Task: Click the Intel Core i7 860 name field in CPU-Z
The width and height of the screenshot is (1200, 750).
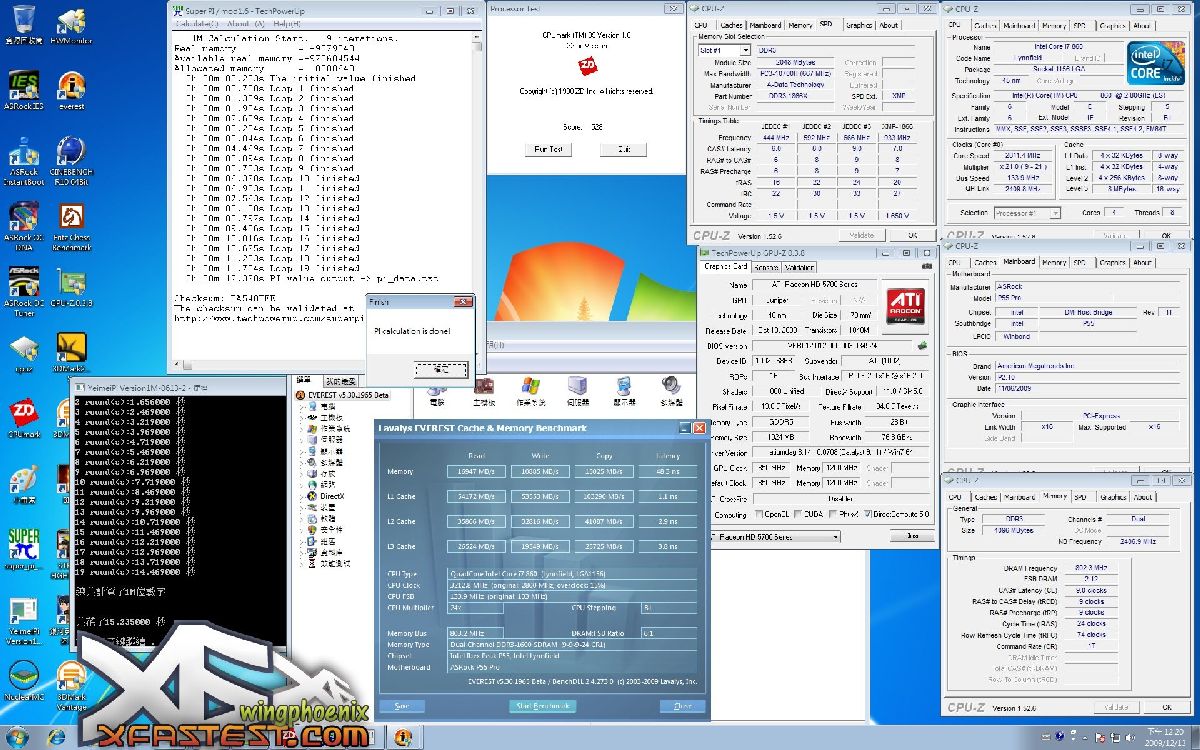Action: coord(1058,47)
